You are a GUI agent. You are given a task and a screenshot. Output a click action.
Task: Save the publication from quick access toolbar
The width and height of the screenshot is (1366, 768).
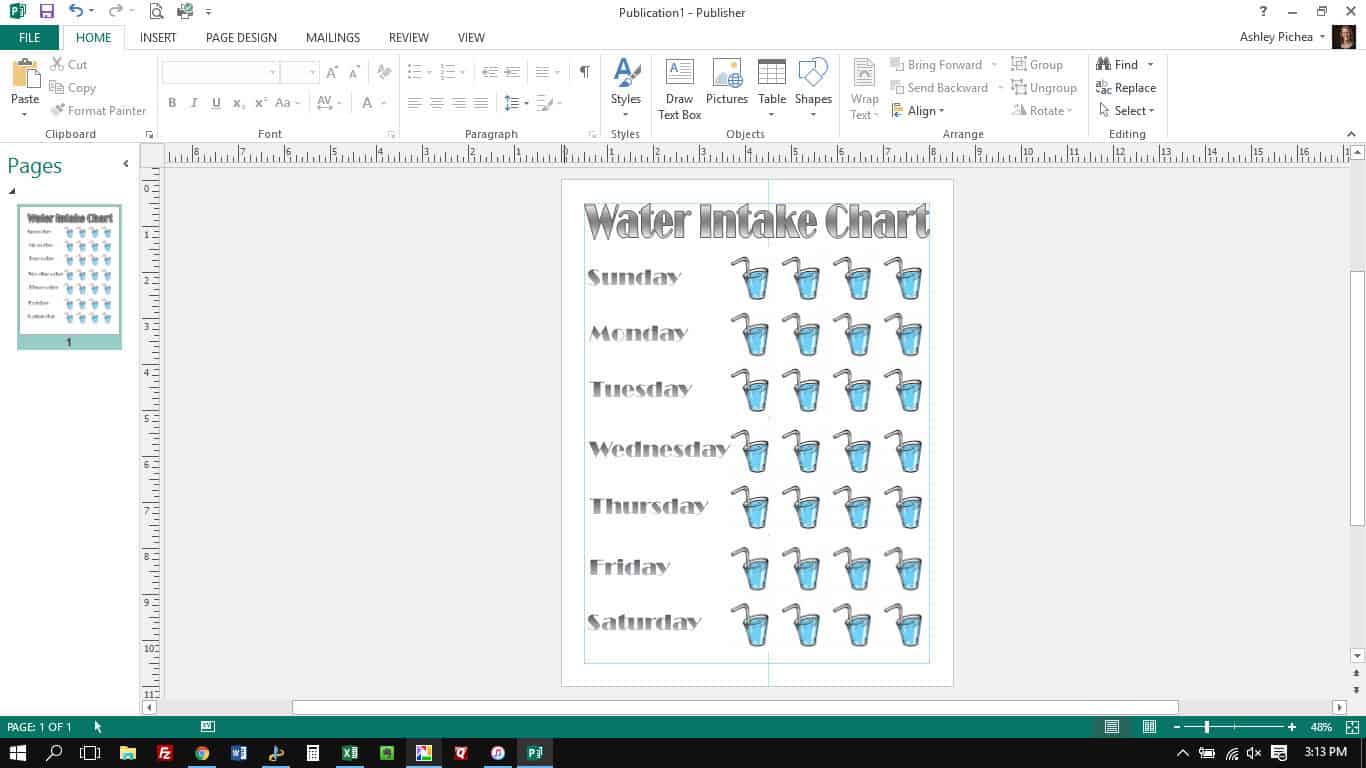(x=46, y=12)
